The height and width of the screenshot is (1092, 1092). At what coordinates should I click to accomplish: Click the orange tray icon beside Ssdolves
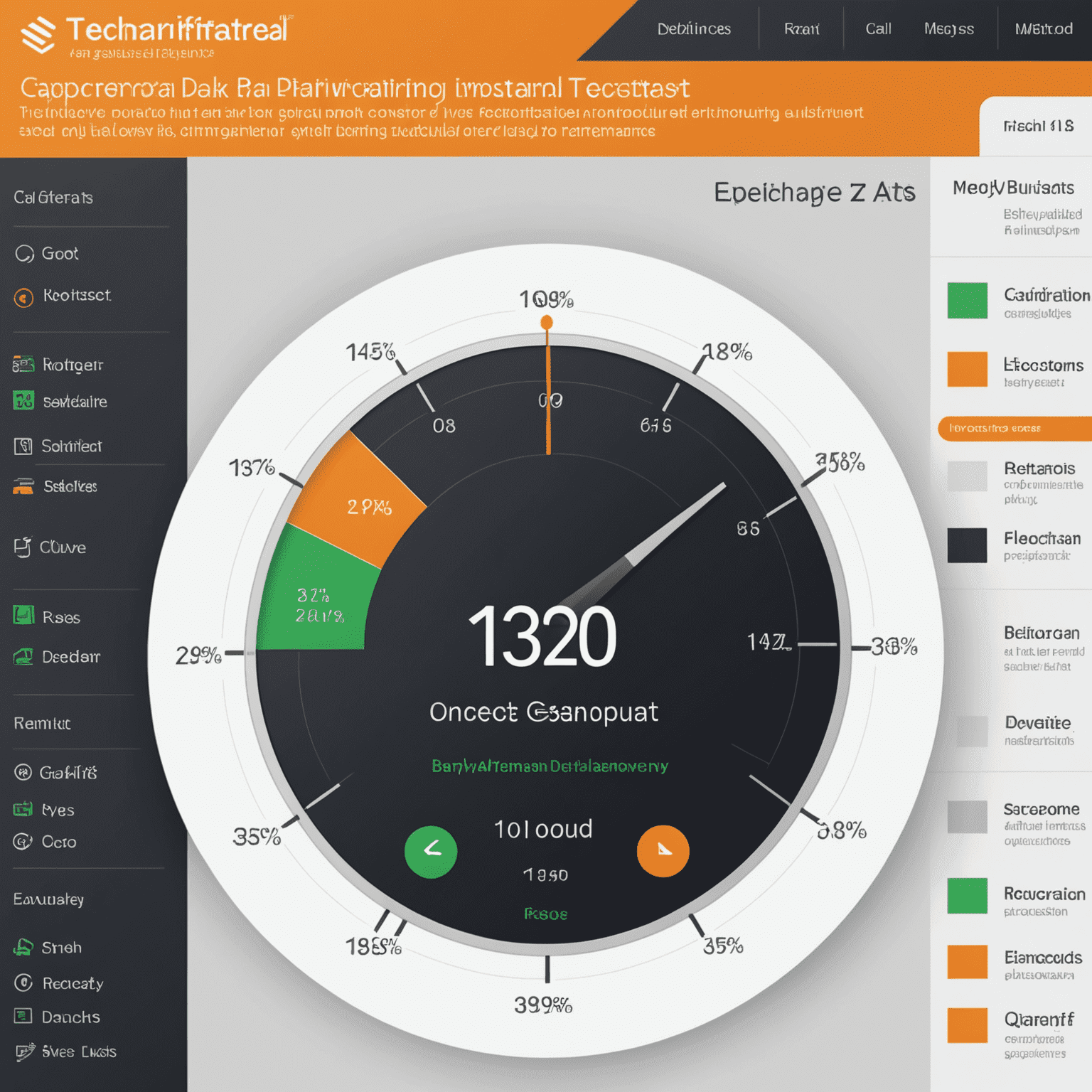tap(23, 486)
